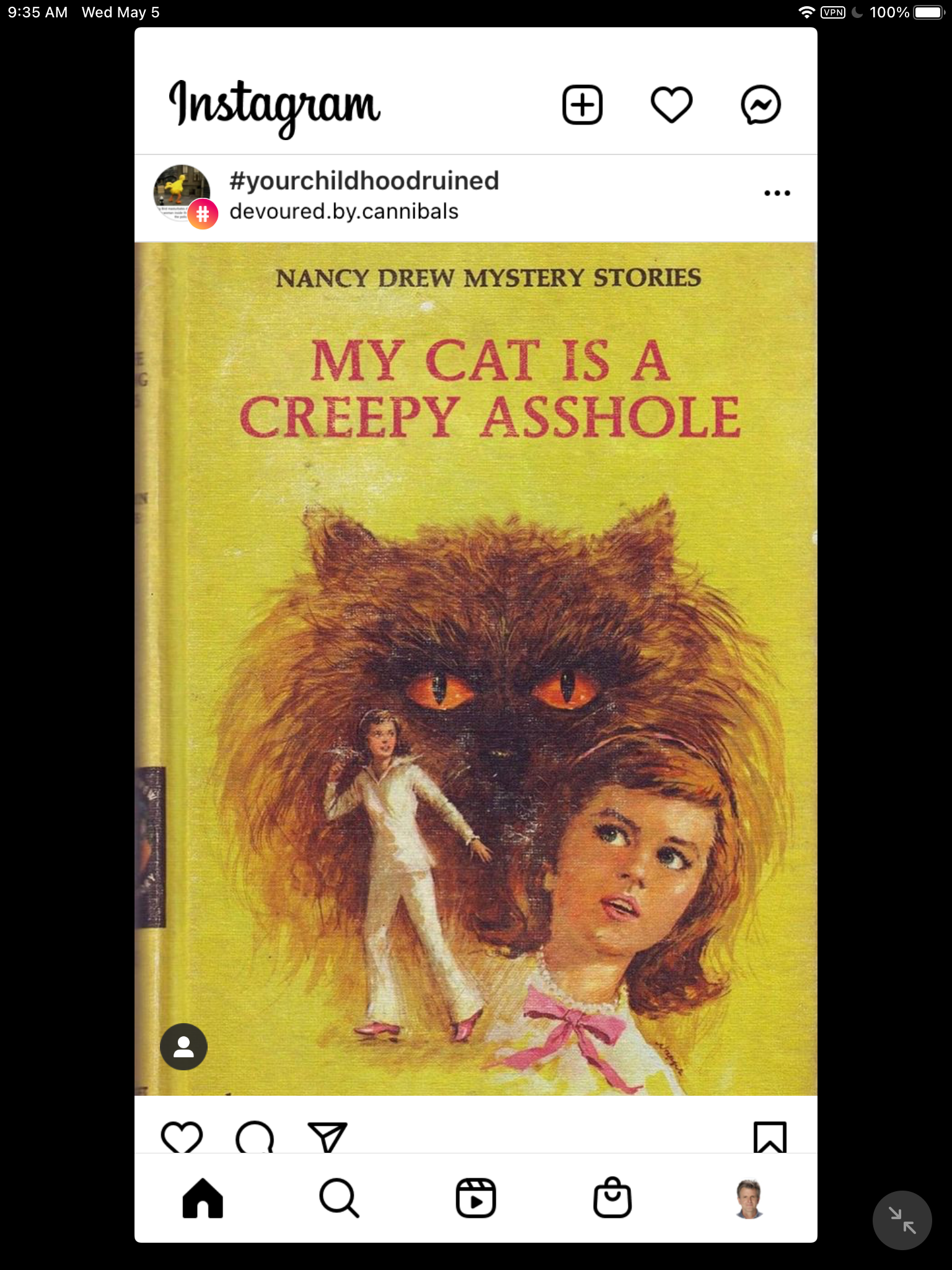952x1270 pixels.
Task: Open Messenger direct messages icon
Action: (x=760, y=105)
